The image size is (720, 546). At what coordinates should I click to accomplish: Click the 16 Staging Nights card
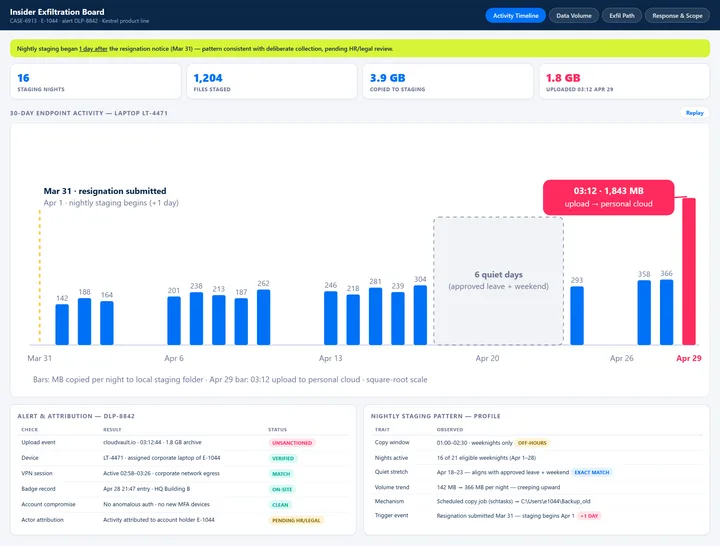click(96, 82)
